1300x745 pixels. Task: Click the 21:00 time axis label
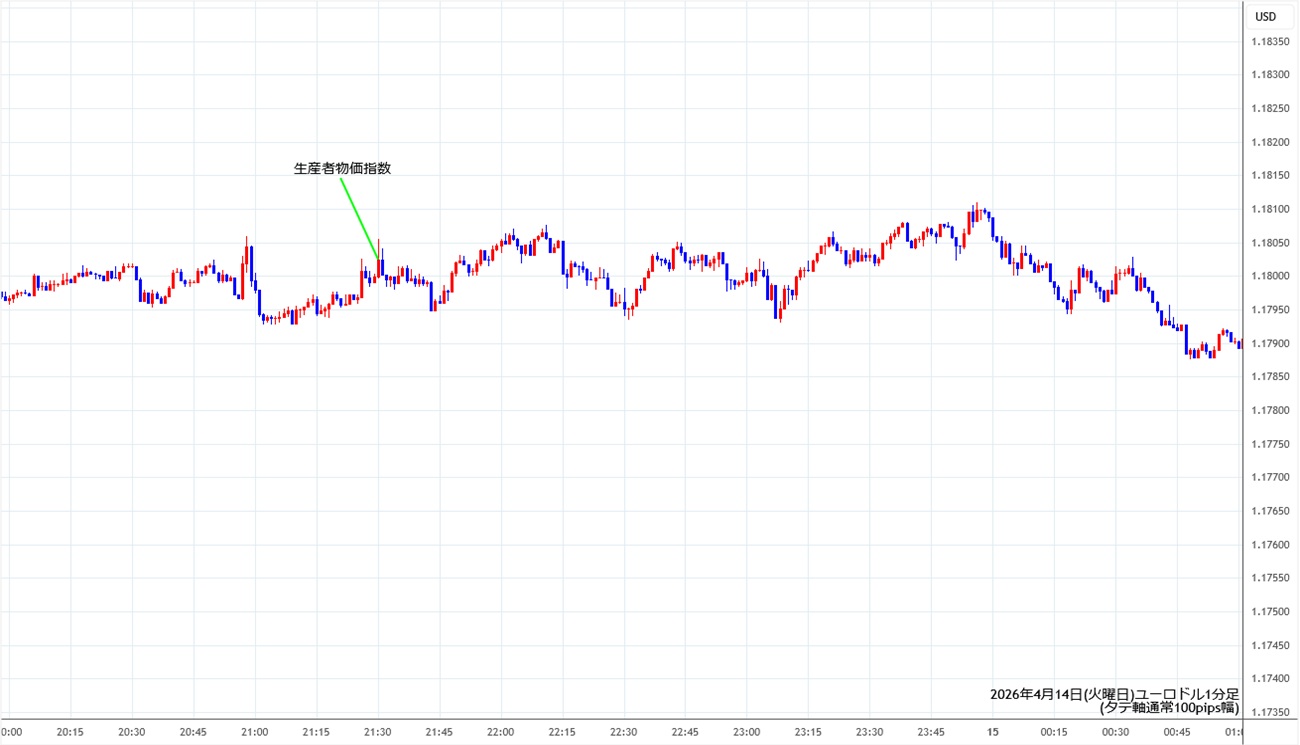tap(255, 732)
